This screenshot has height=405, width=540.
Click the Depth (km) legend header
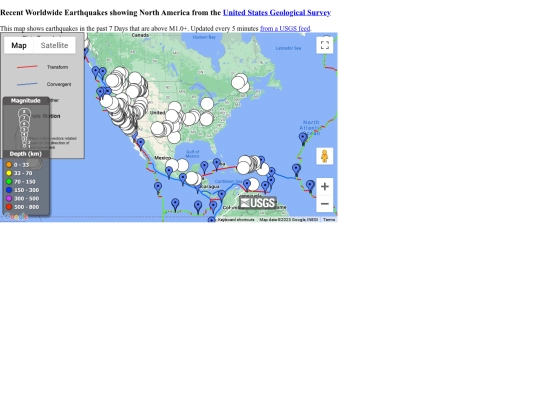pos(26,154)
